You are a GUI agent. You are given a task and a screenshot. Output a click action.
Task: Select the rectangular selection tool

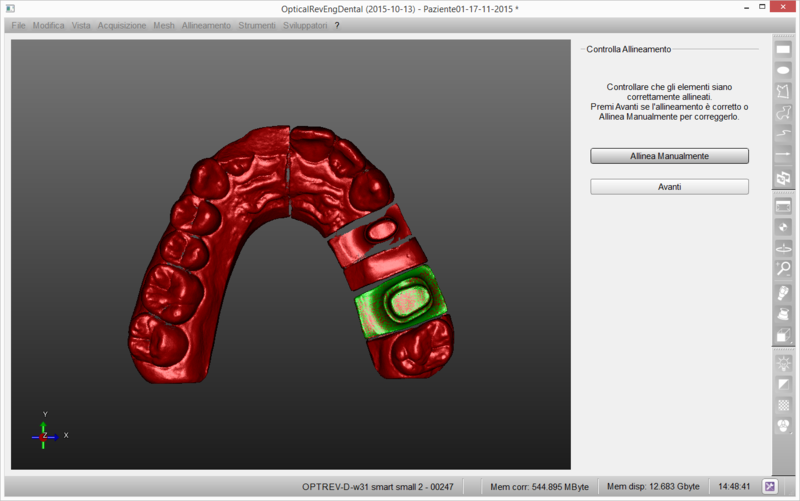784,48
